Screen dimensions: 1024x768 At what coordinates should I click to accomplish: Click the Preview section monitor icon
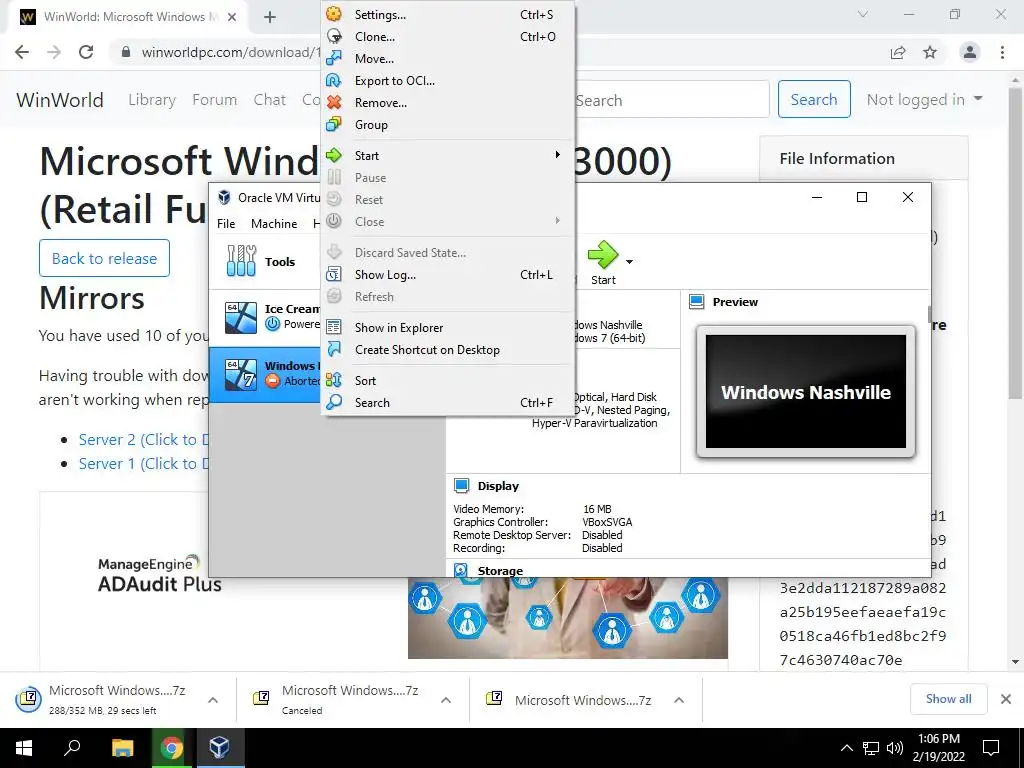click(x=697, y=302)
